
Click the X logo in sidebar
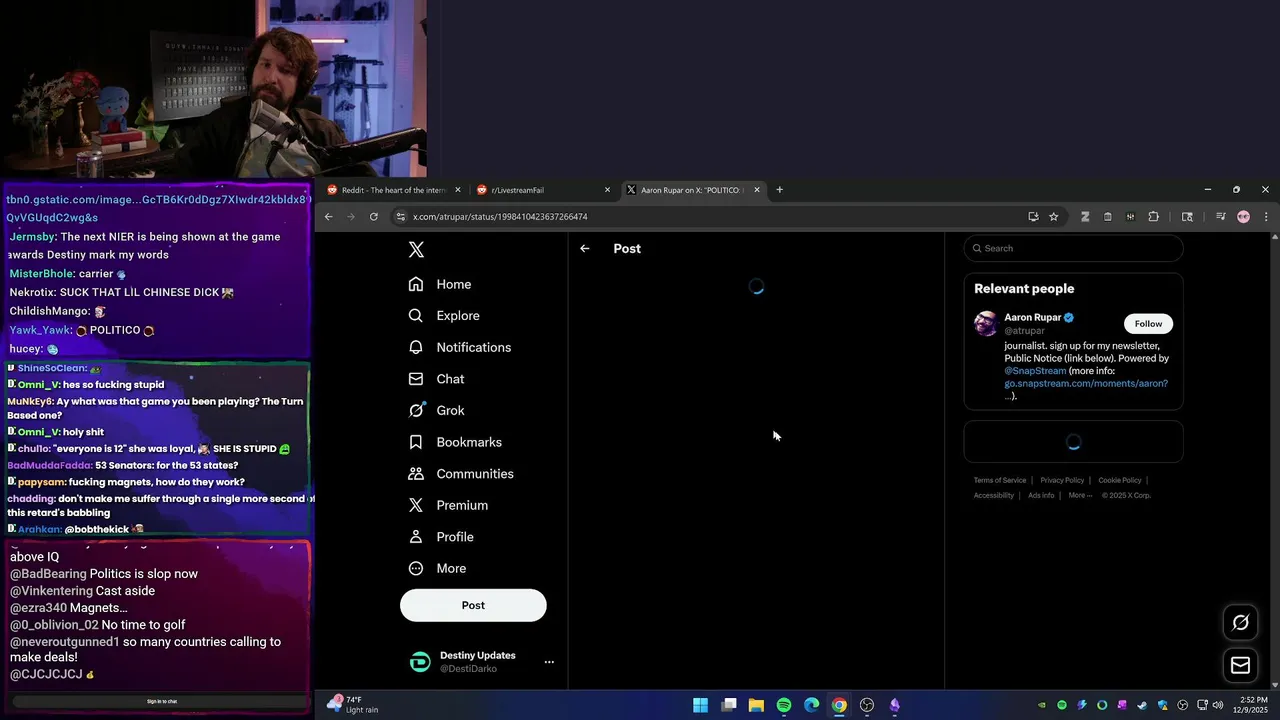(x=417, y=250)
